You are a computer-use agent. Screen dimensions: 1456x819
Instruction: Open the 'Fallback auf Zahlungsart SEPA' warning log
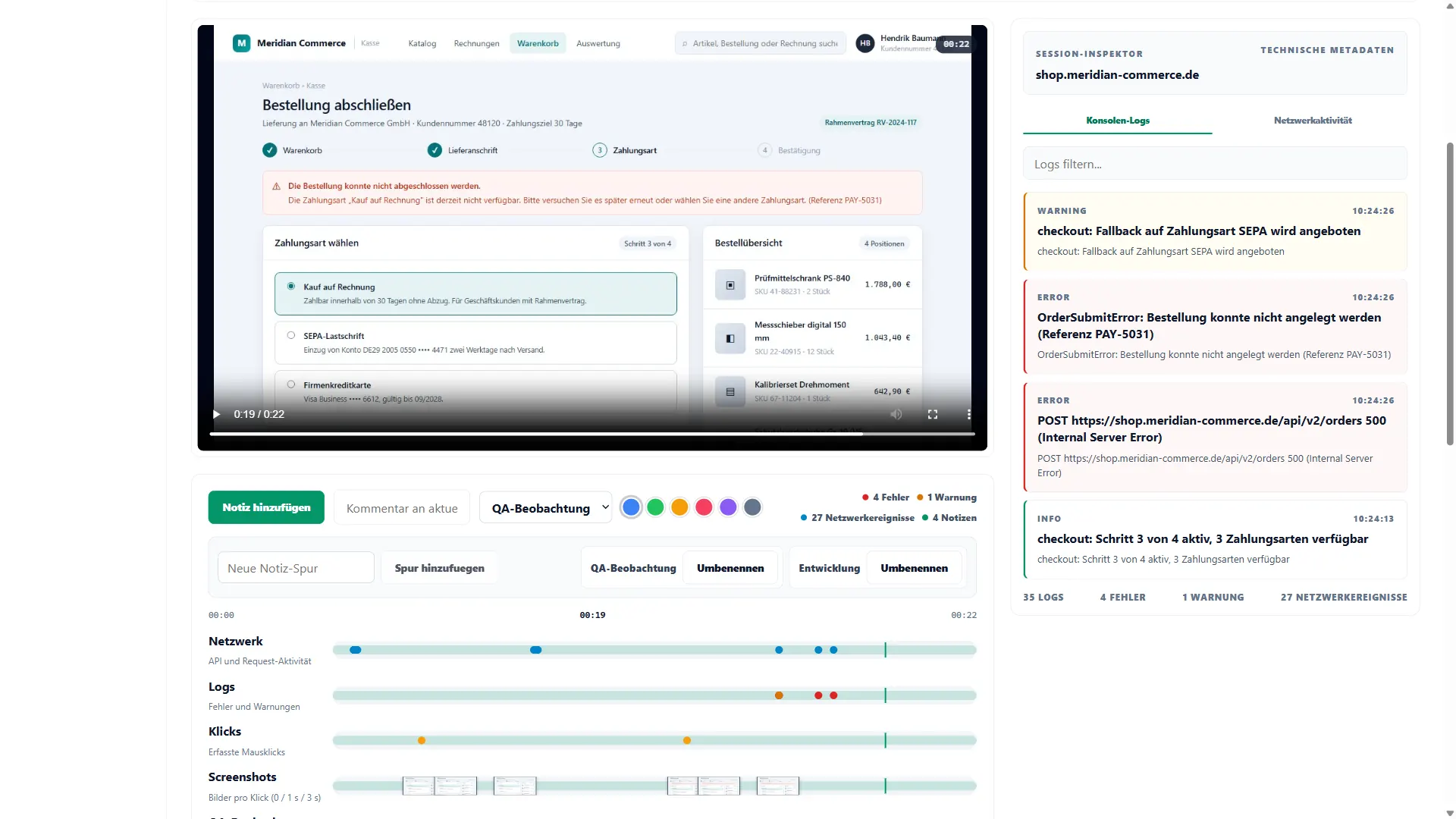(1215, 231)
